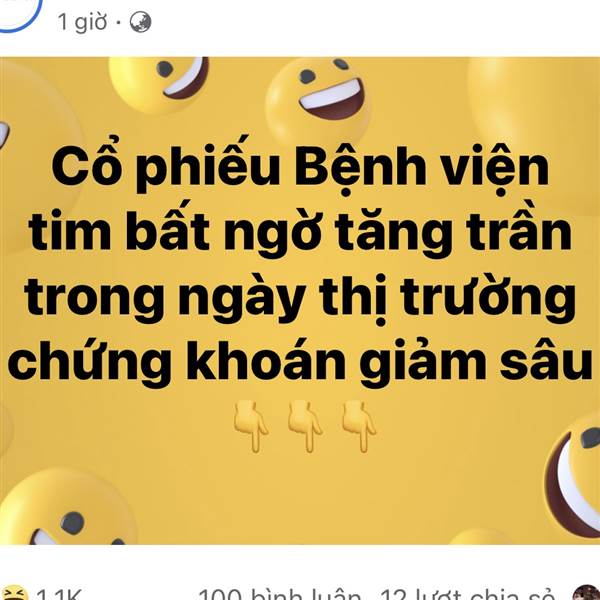The width and height of the screenshot is (600, 600).
Task: Open the "100 bình luận" comments
Action: (279, 594)
